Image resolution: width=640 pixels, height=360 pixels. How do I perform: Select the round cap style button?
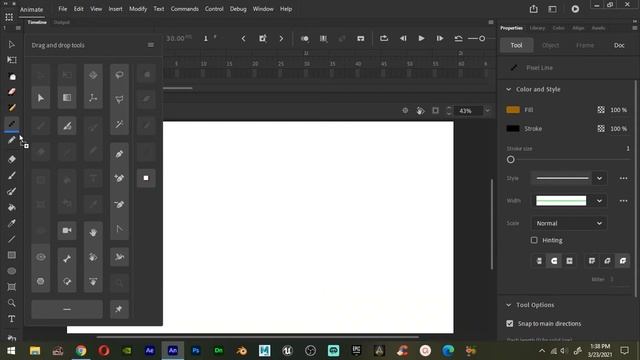pos(554,261)
